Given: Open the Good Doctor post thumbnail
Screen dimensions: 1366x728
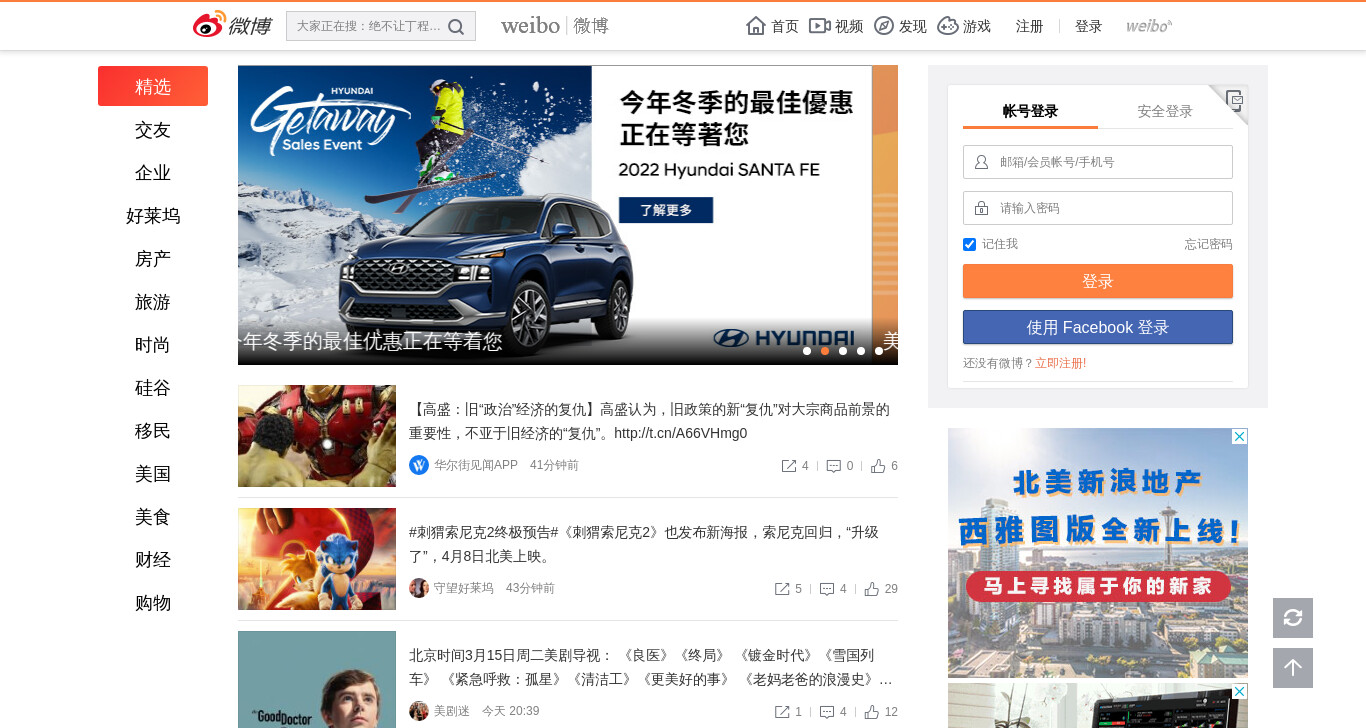Looking at the screenshot, I should pos(317,679).
